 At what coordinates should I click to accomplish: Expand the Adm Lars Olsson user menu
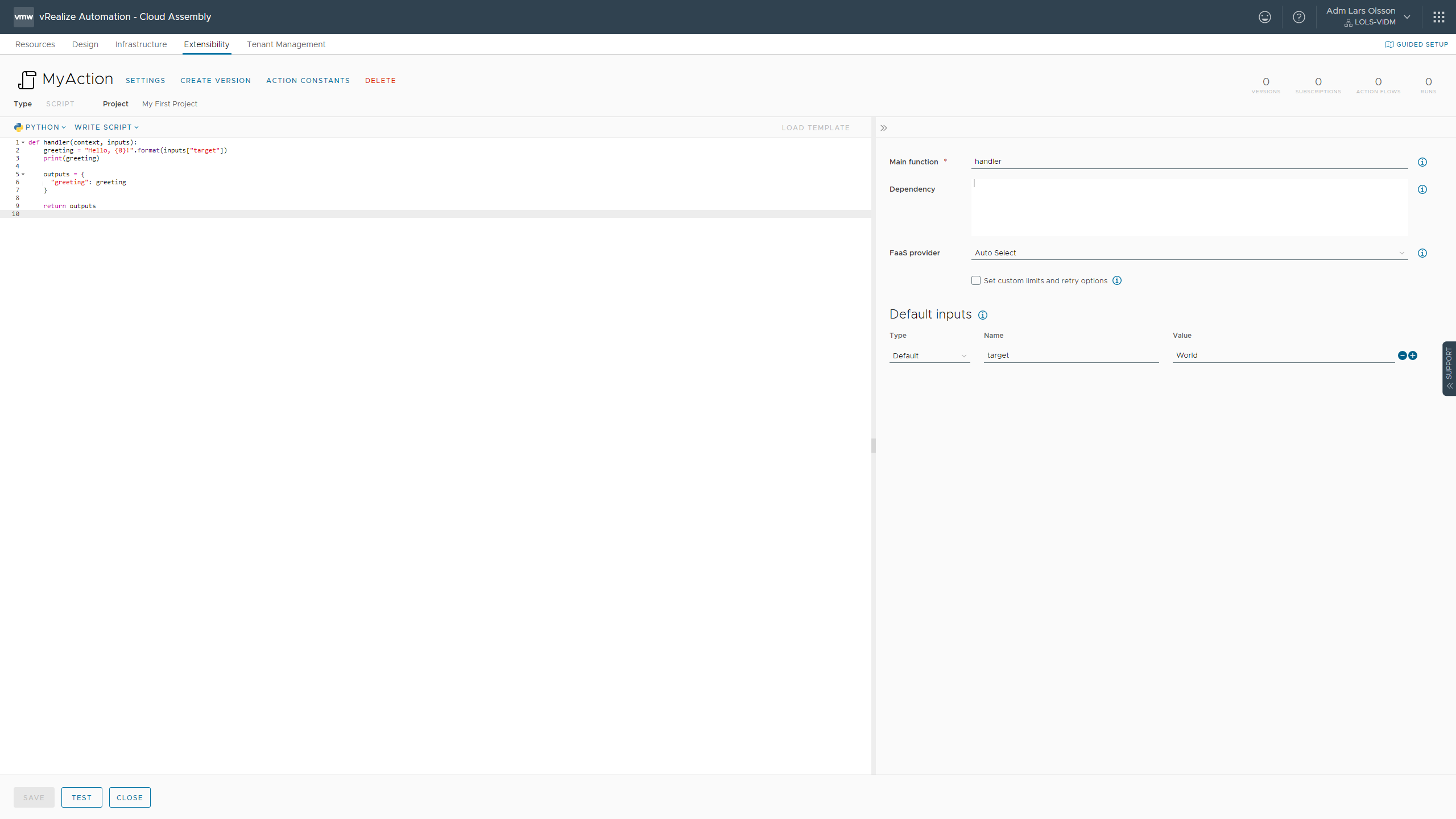[1368, 16]
